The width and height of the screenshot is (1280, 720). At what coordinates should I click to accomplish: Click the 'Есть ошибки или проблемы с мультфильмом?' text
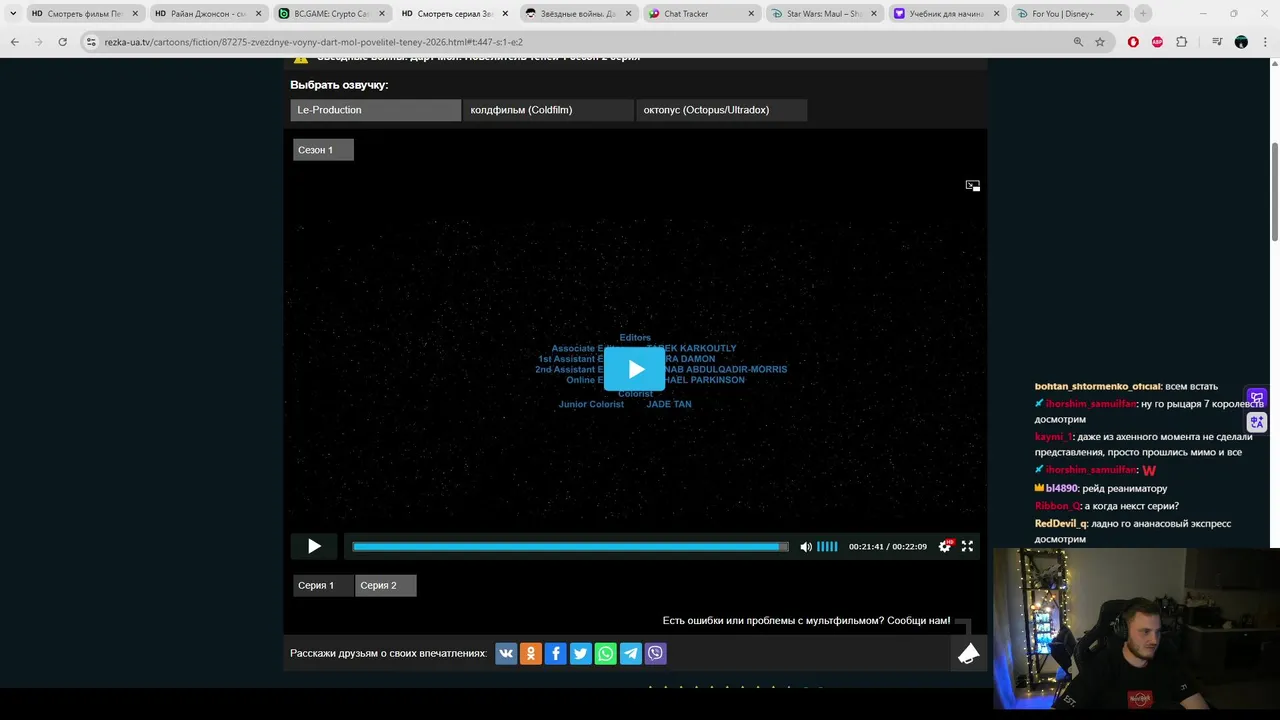coord(773,621)
